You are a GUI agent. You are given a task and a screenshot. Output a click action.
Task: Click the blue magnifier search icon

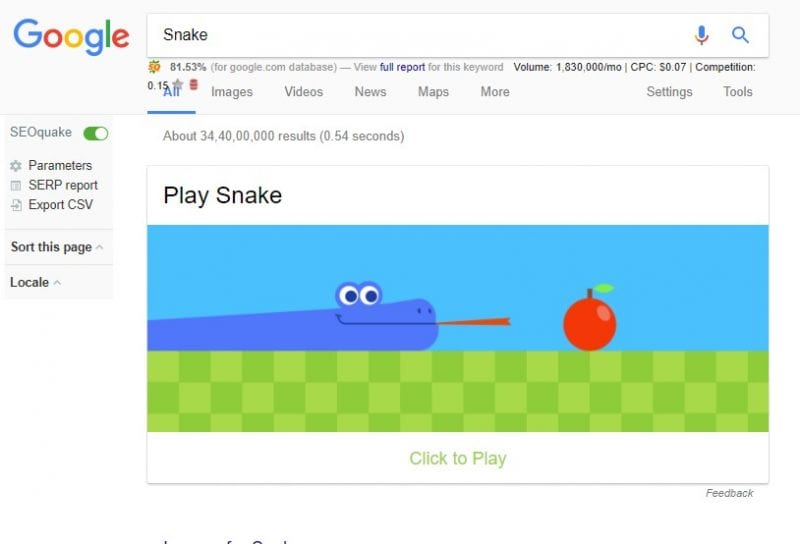pyautogui.click(x=740, y=35)
